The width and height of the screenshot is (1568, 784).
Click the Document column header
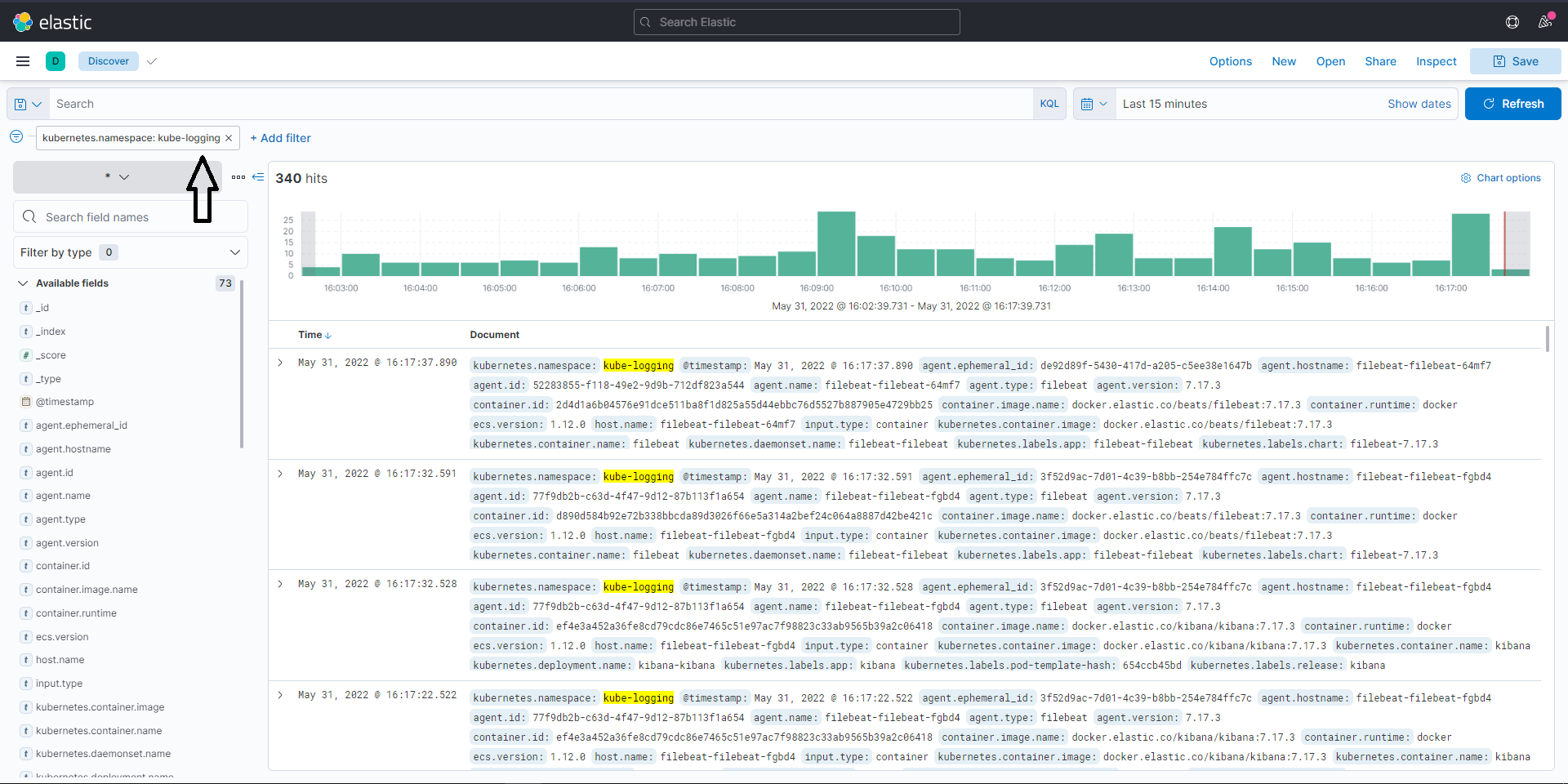[x=494, y=335]
